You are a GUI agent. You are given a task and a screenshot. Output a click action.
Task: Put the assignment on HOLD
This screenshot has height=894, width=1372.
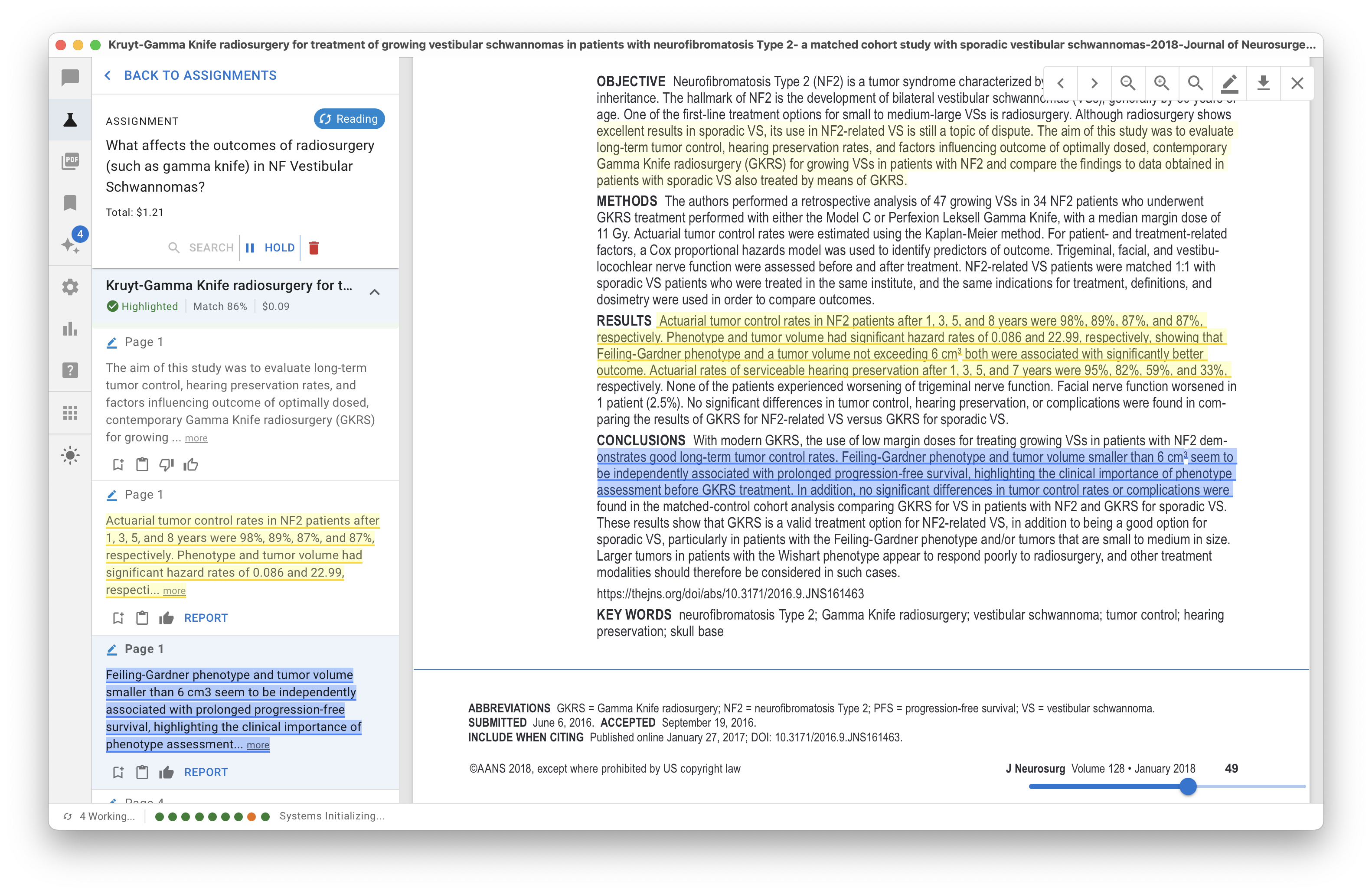(270, 247)
